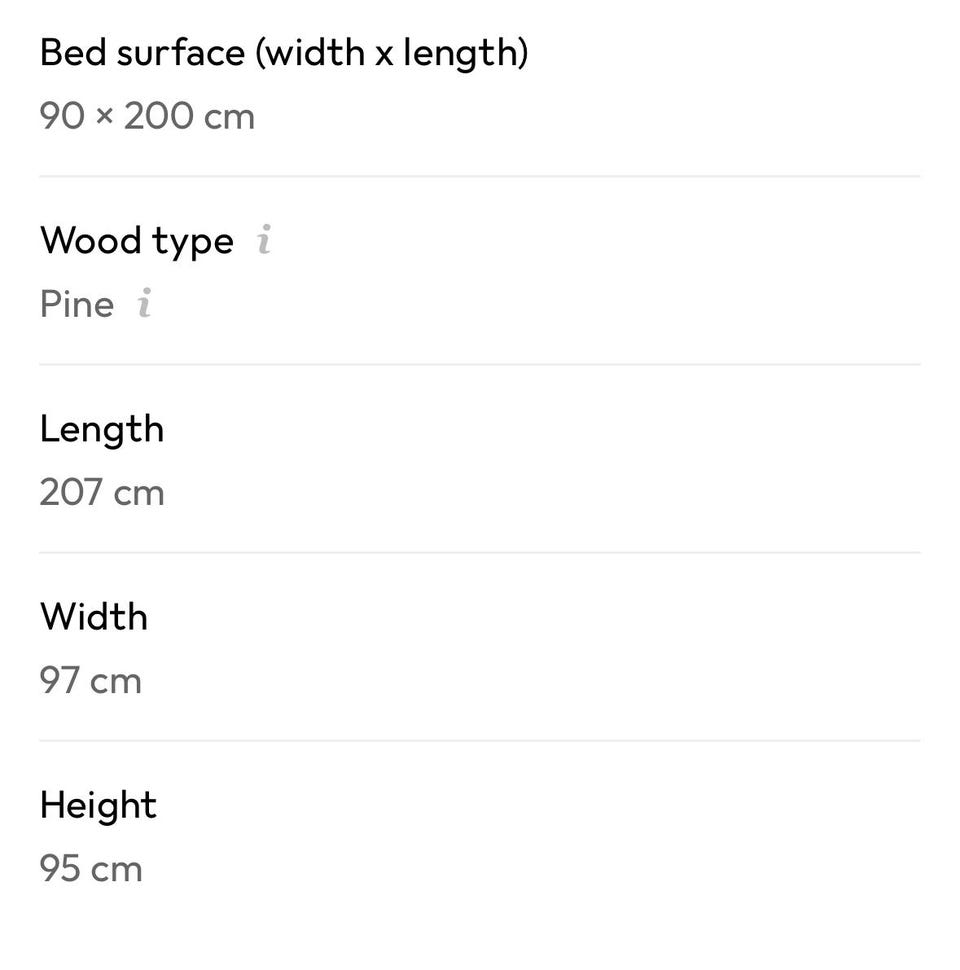Click the number 95 in the Height row
This screenshot has height=970, width=960.
coord(60,869)
